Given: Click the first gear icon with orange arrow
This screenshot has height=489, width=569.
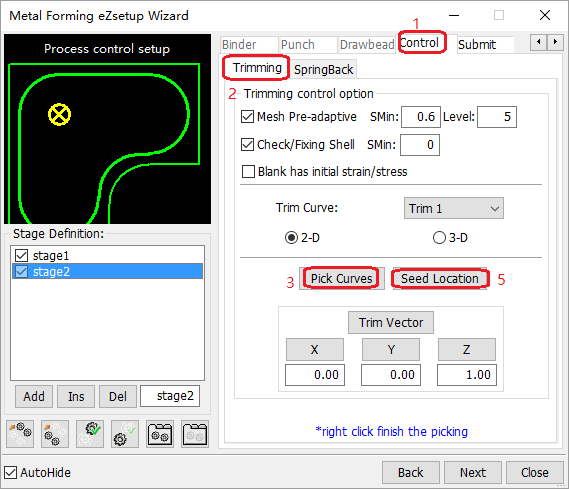Looking at the screenshot, I should click(x=20, y=434).
